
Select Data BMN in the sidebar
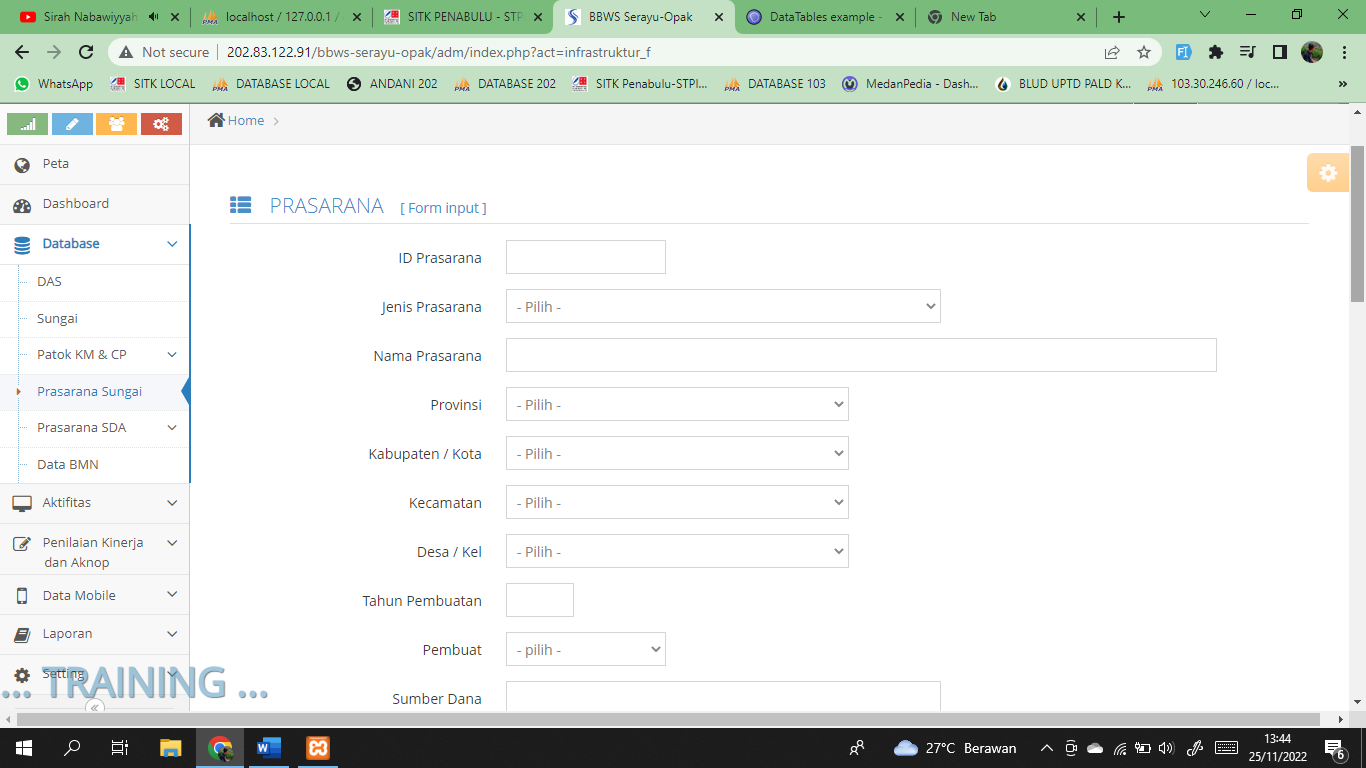(x=68, y=465)
